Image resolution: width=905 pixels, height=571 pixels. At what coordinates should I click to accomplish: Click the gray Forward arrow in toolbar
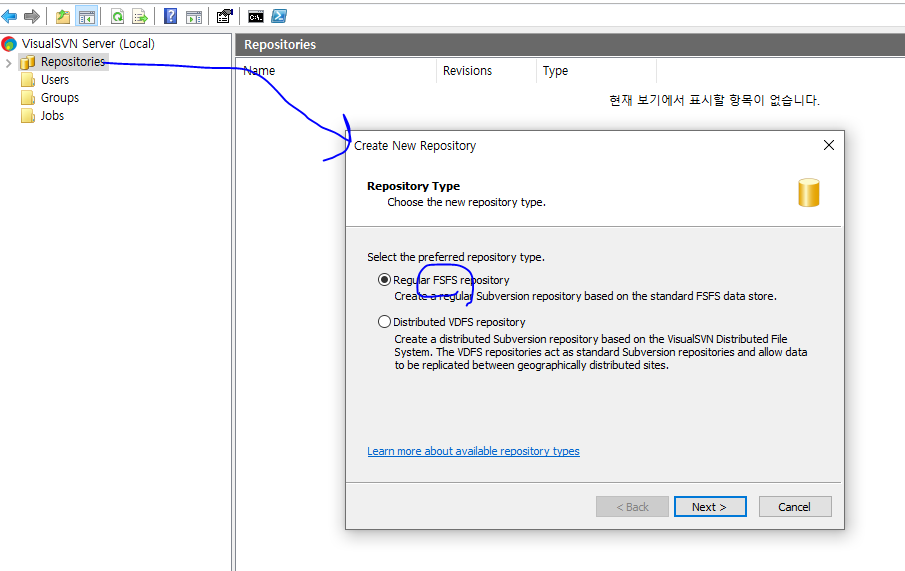pos(32,17)
